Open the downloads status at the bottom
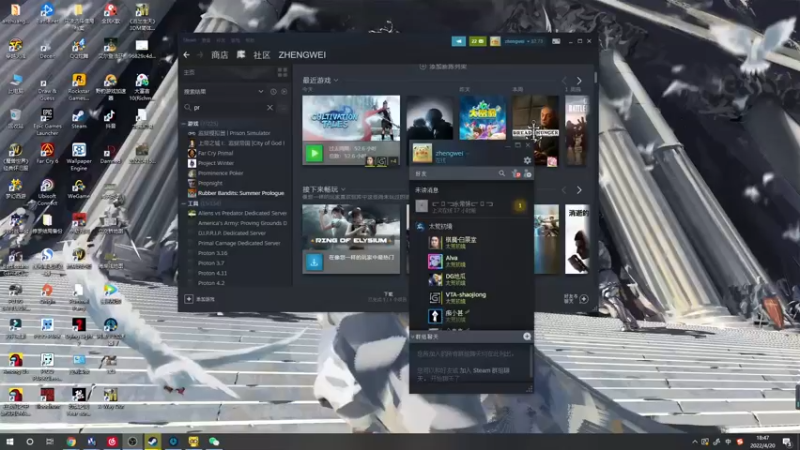This screenshot has width=800, height=450. (388, 297)
